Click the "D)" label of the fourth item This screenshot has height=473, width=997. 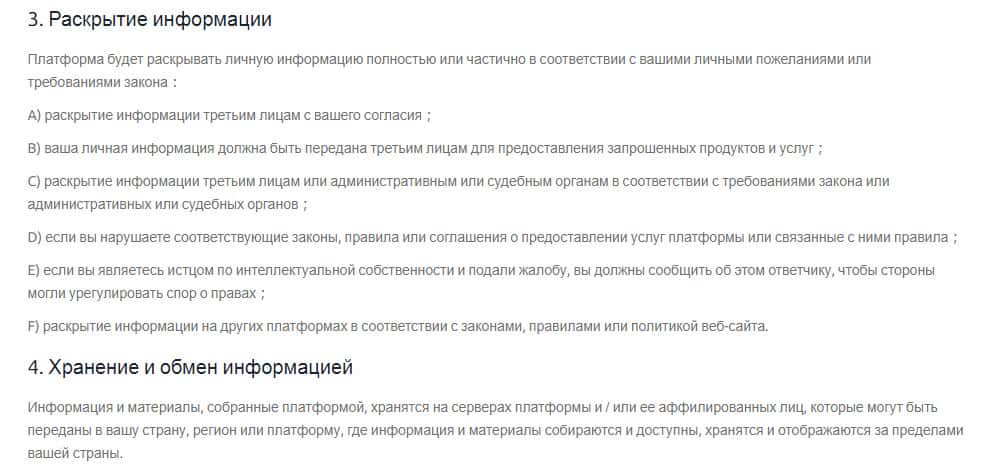click(35, 237)
